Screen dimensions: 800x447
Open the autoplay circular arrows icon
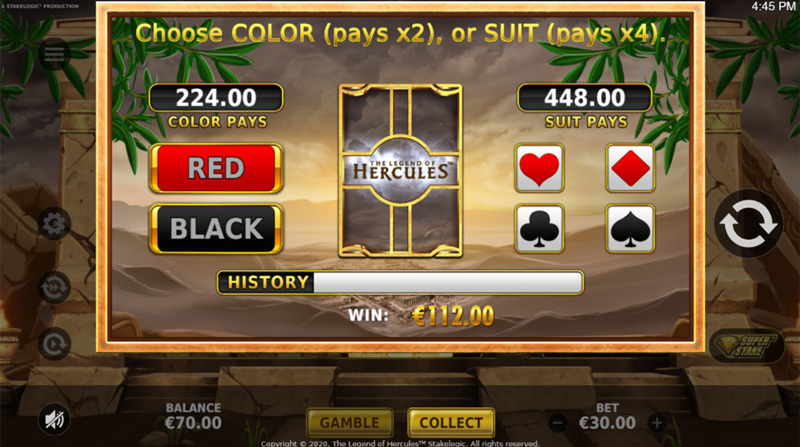(x=54, y=287)
